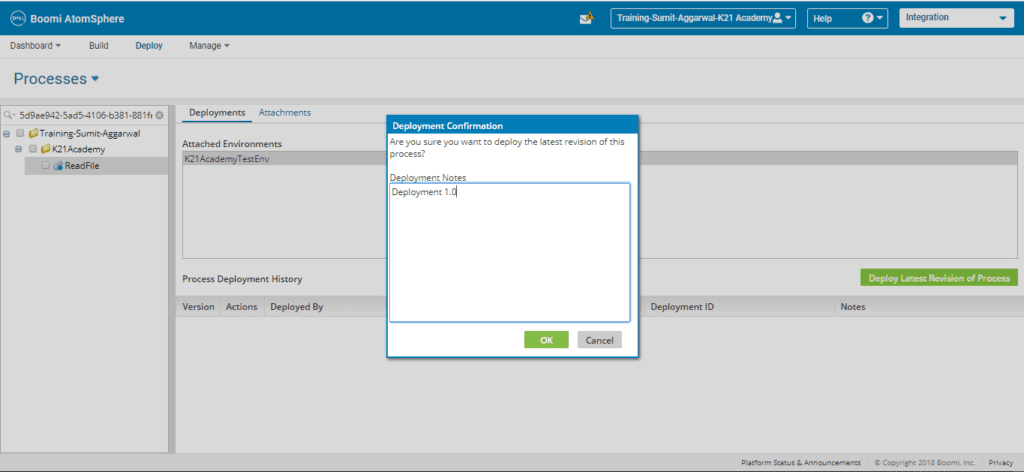Viewport: 1024px width, 472px height.
Task: Click the process ID filter input field
Action: 85,115
